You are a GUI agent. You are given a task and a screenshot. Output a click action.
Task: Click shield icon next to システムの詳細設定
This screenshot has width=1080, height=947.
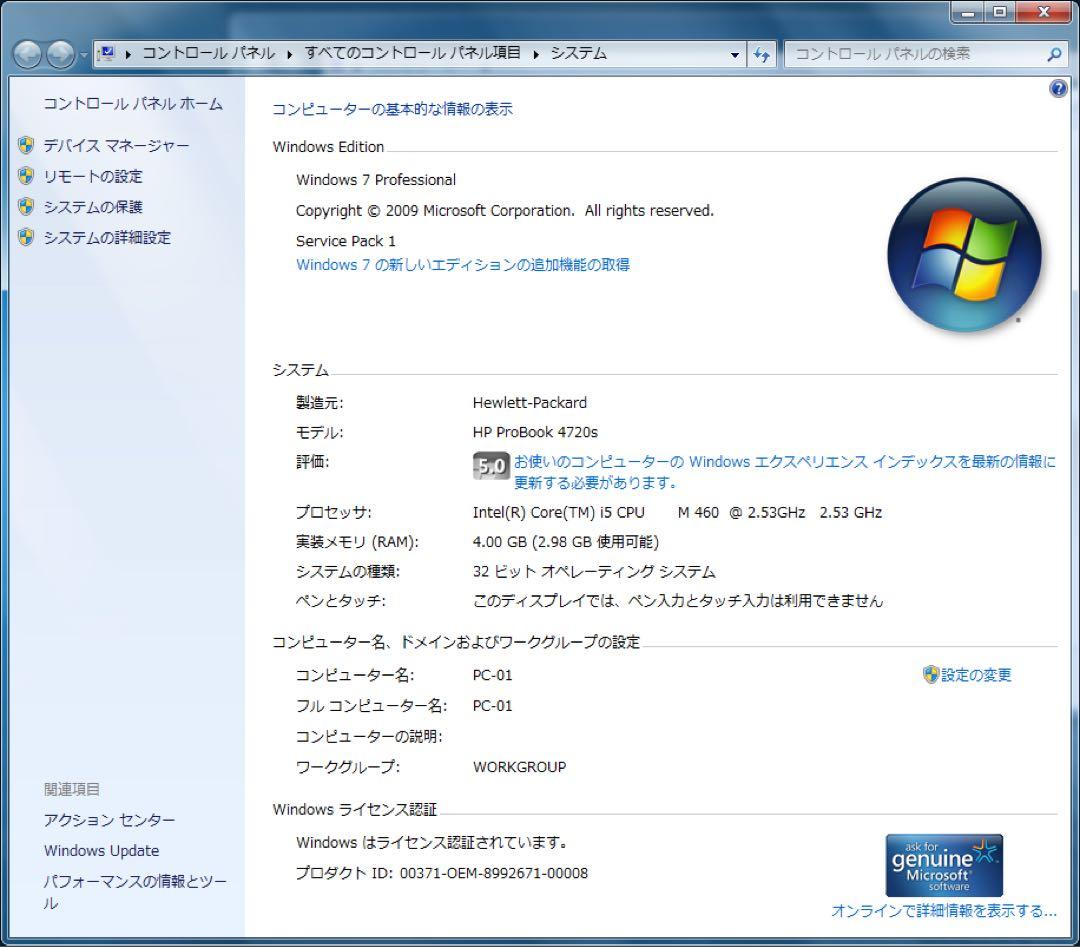pyautogui.click(x=26, y=237)
